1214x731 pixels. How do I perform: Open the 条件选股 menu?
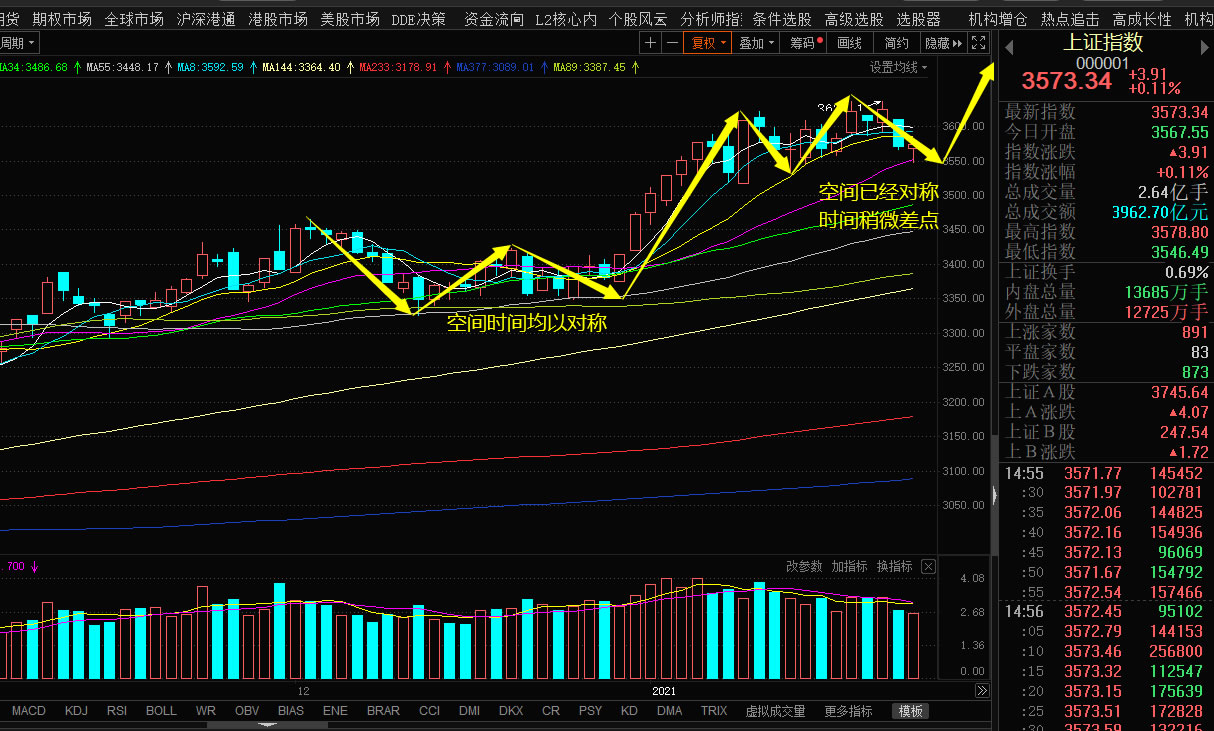pos(782,19)
